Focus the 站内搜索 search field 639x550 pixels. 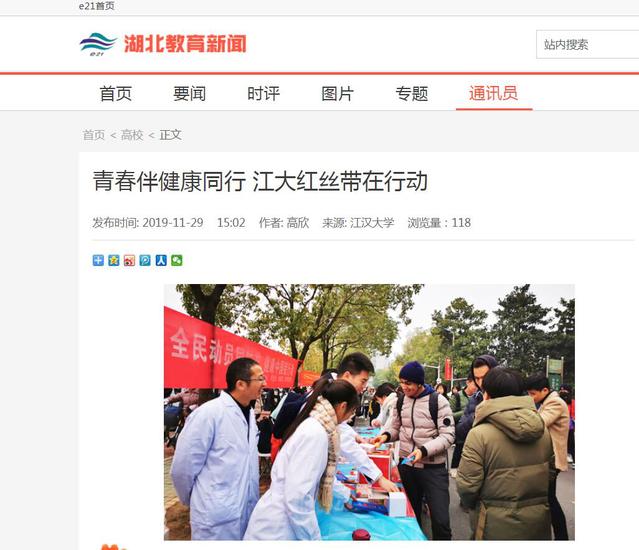click(588, 44)
